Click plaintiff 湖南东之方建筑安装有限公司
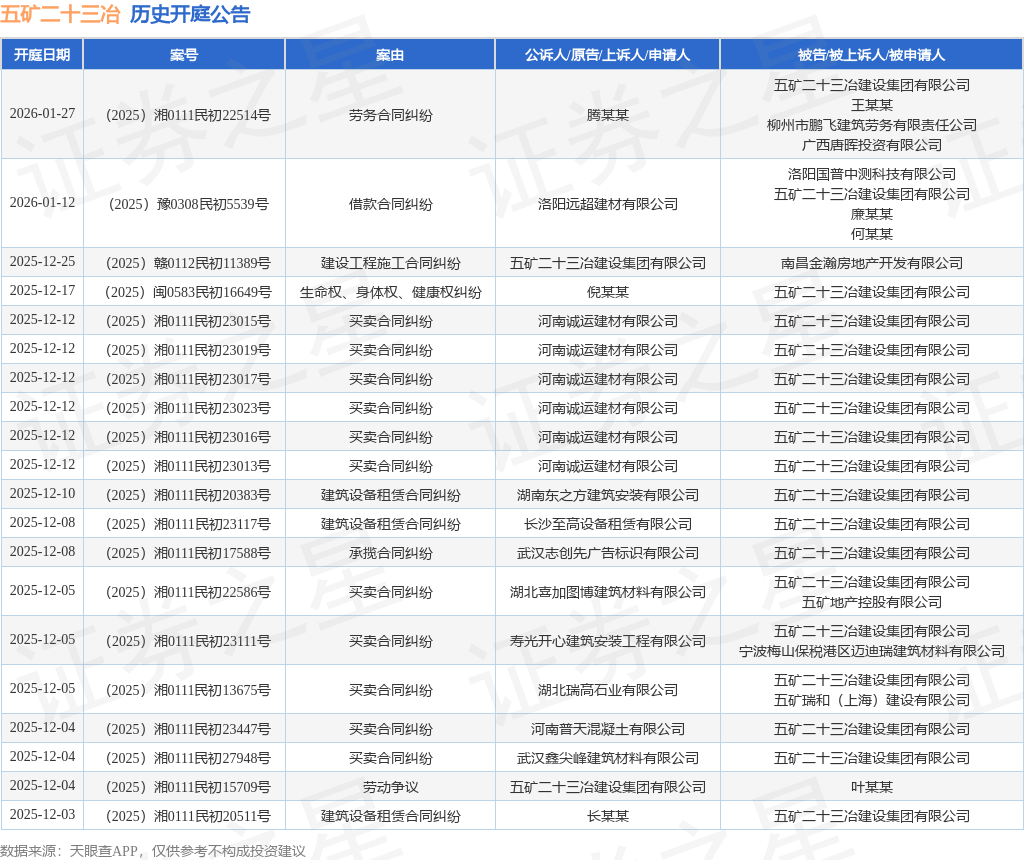The width and height of the screenshot is (1024, 860). coord(607,495)
